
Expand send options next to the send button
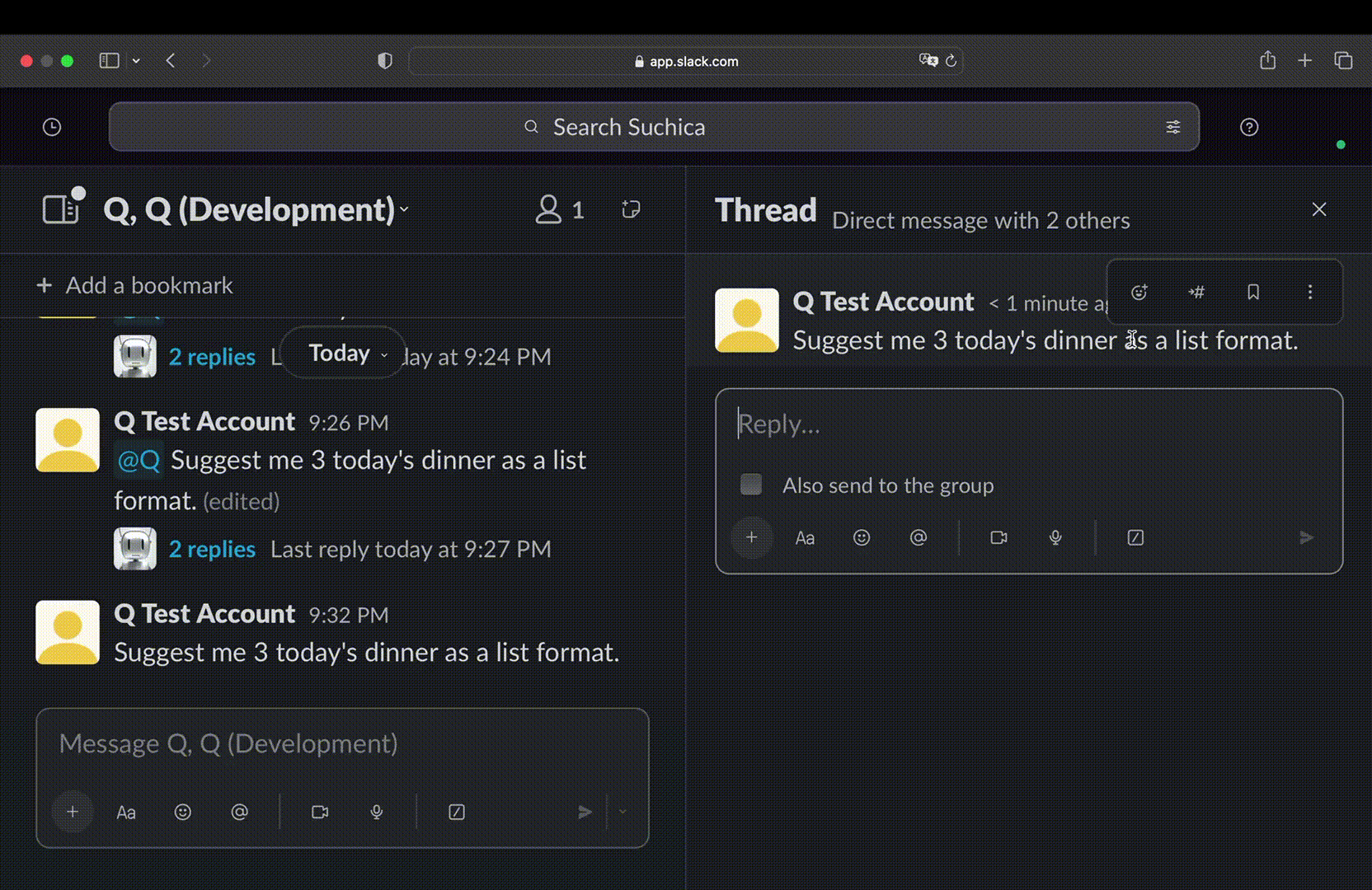(x=623, y=812)
